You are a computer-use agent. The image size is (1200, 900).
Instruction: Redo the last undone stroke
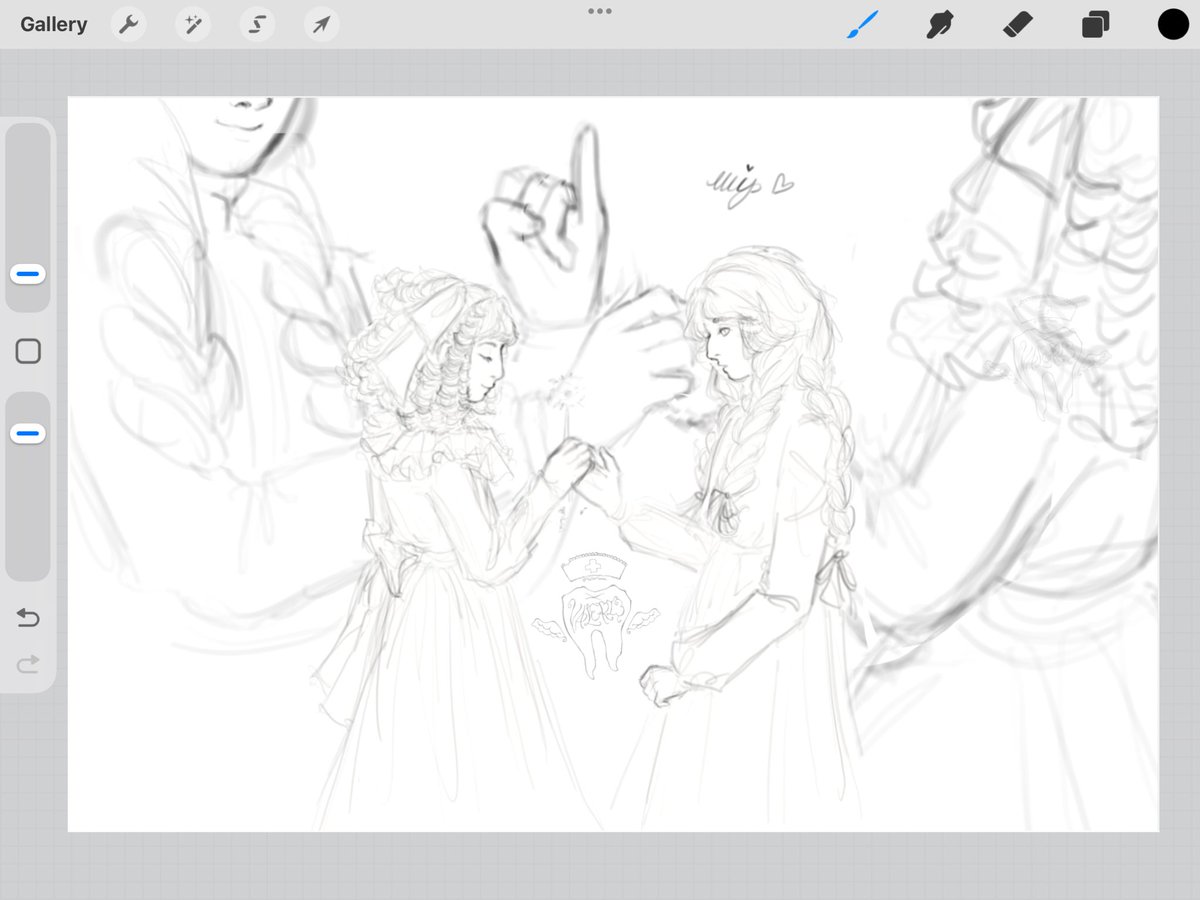pyautogui.click(x=28, y=663)
